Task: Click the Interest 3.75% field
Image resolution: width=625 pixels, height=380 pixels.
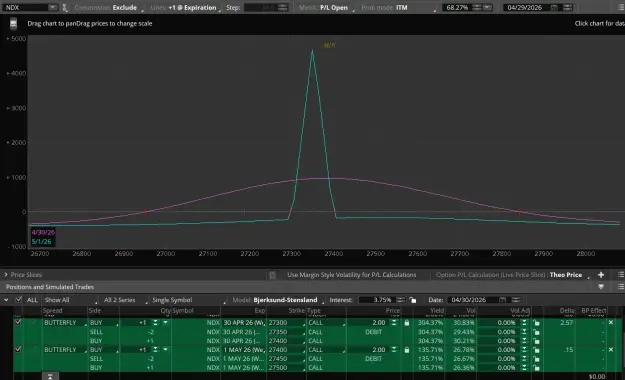Action: (377, 300)
